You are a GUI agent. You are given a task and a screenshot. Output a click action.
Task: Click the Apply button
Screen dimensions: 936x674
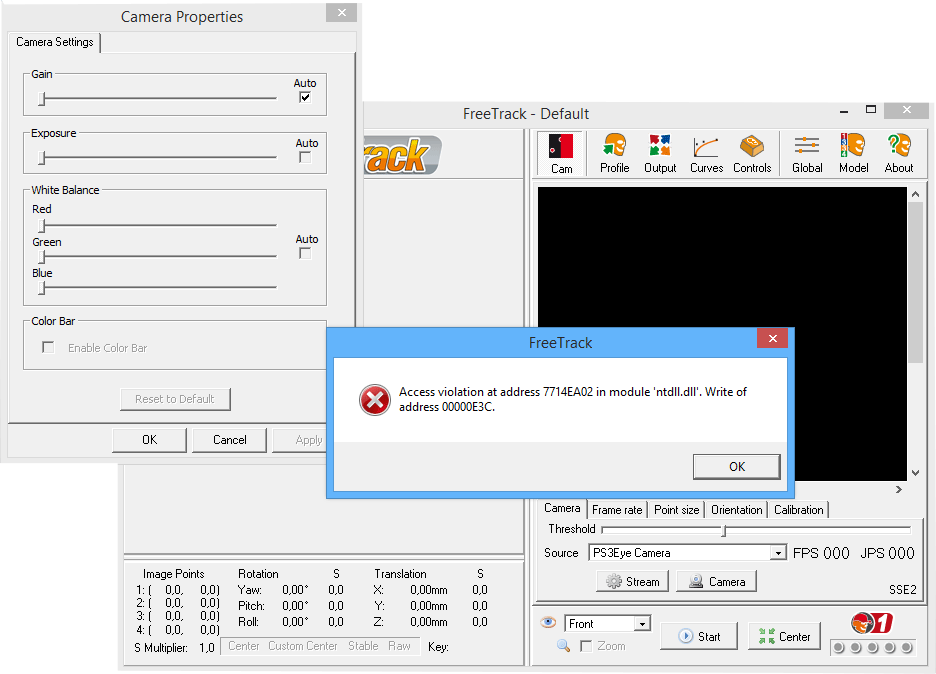300,440
